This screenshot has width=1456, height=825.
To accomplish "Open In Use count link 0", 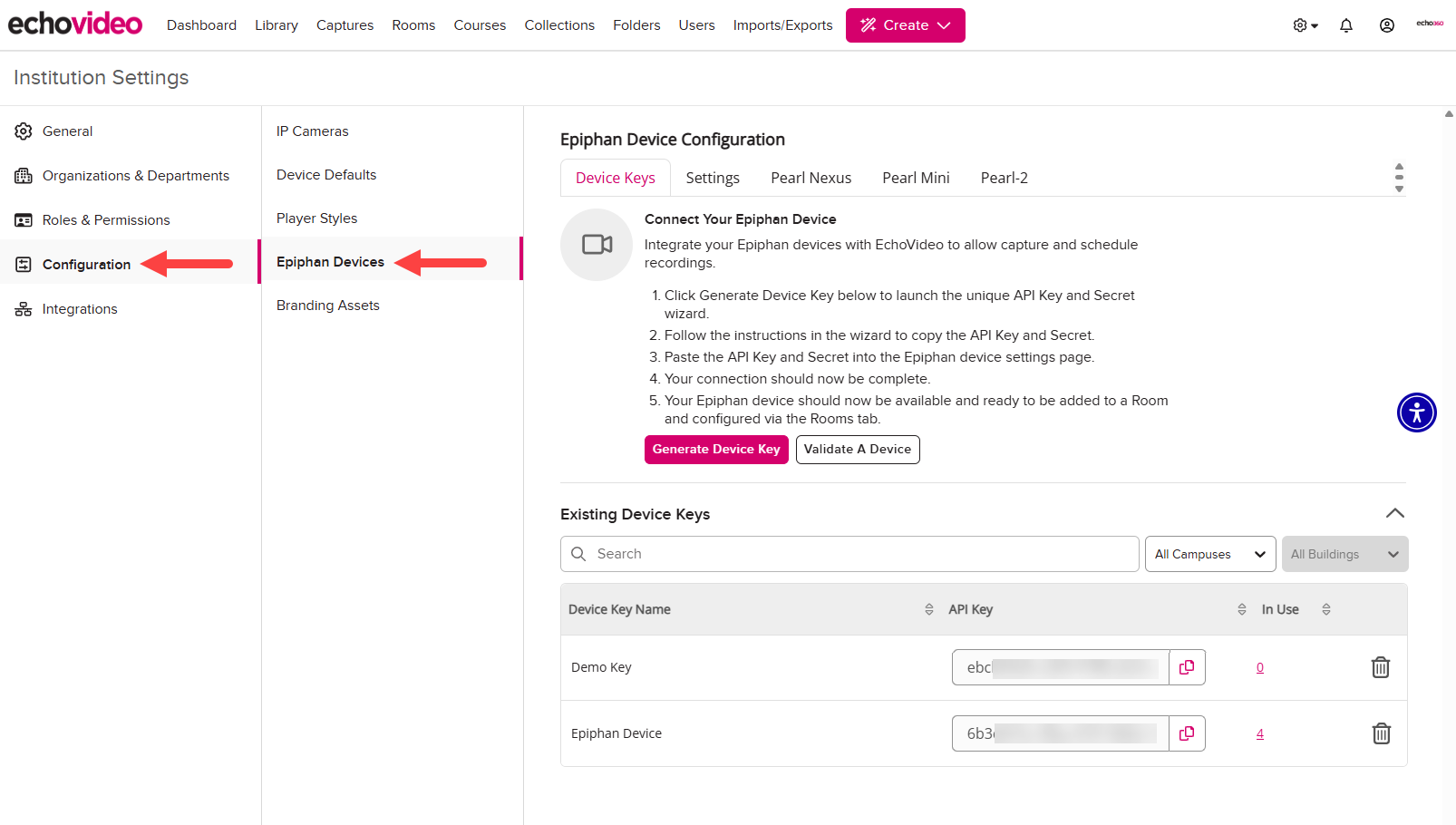I will 1260,667.
